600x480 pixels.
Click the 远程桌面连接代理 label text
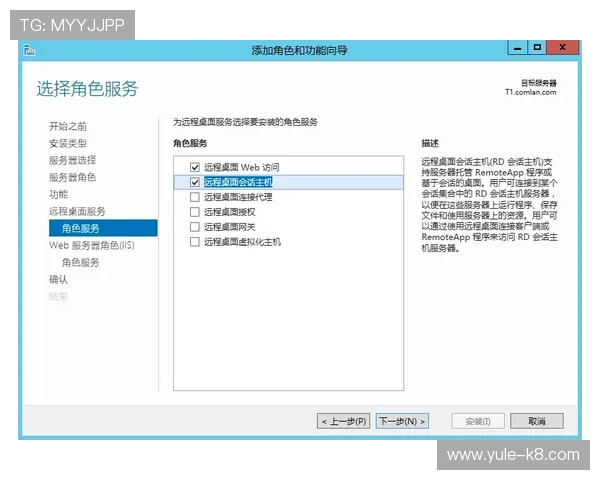pyautogui.click(x=238, y=197)
